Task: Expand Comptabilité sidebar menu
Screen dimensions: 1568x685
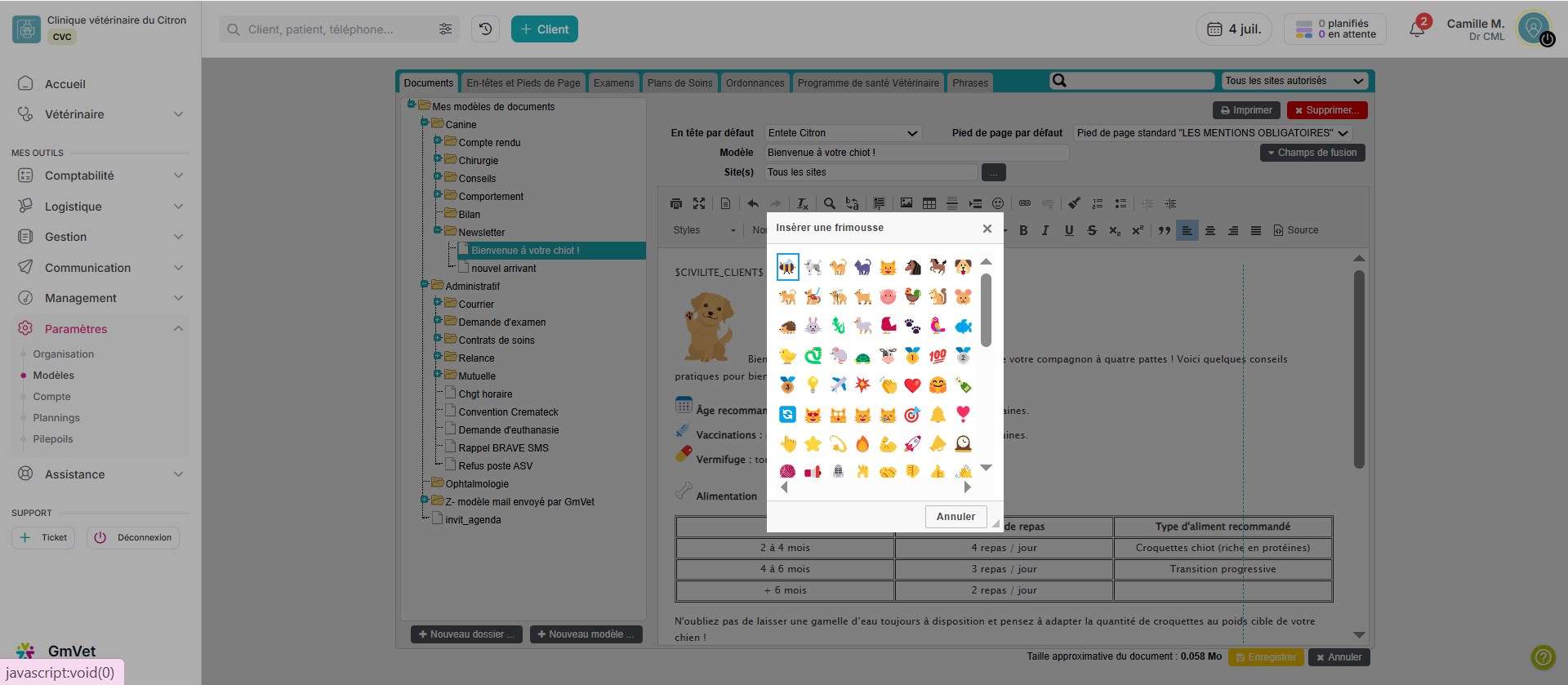Action: point(100,176)
